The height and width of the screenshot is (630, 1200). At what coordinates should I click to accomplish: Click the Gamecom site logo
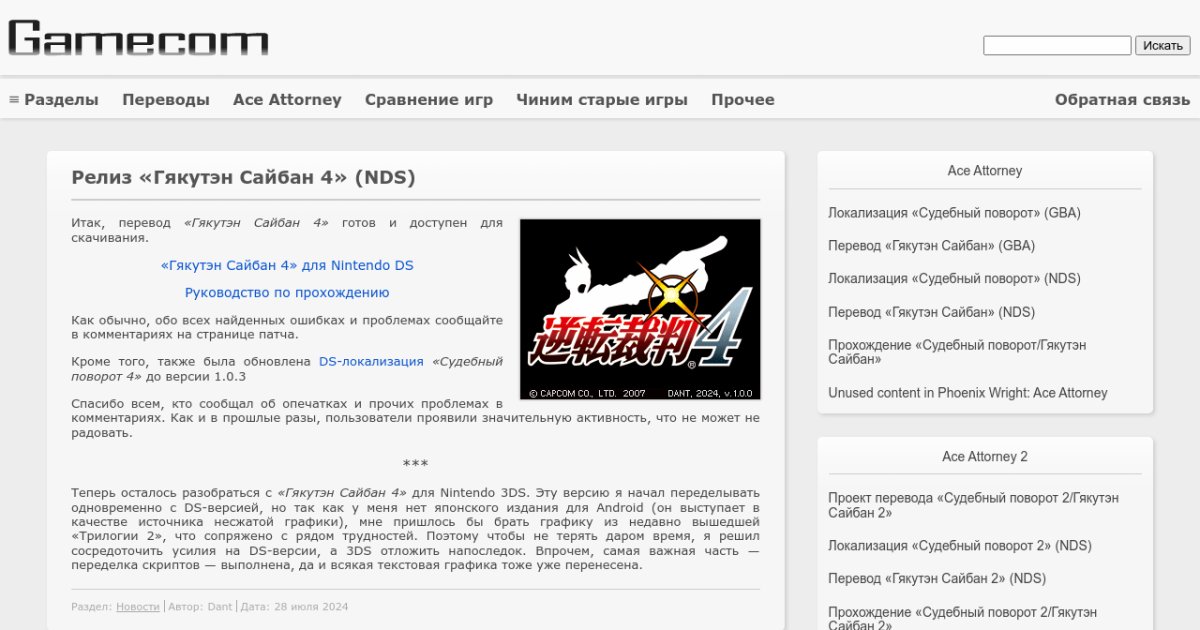(x=138, y=39)
